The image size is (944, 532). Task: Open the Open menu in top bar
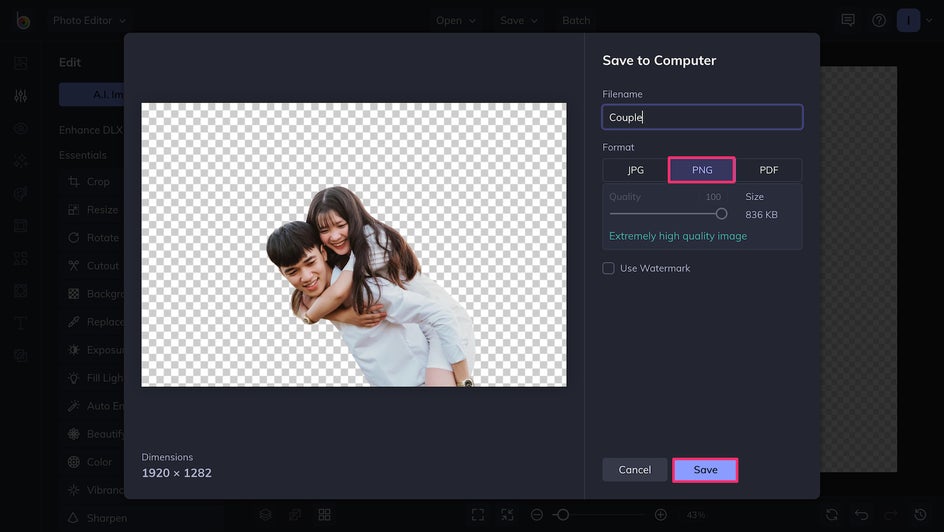click(x=456, y=20)
